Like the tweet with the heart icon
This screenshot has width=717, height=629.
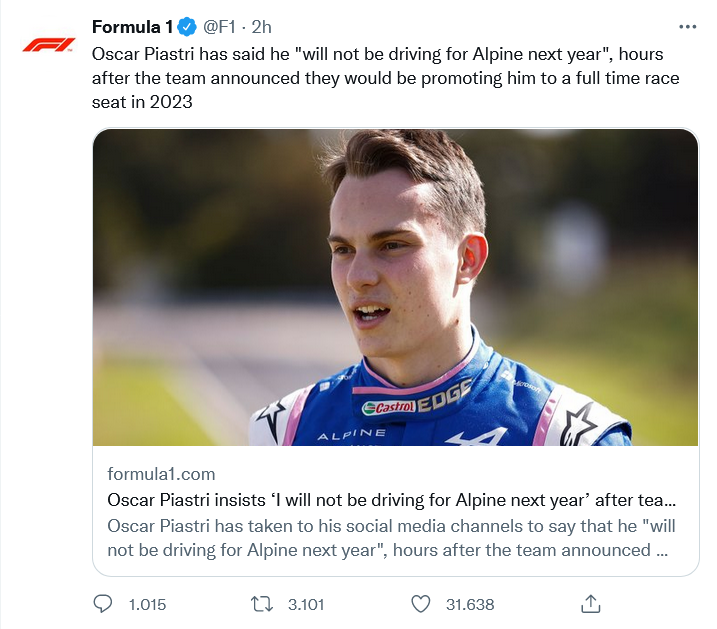(421, 604)
